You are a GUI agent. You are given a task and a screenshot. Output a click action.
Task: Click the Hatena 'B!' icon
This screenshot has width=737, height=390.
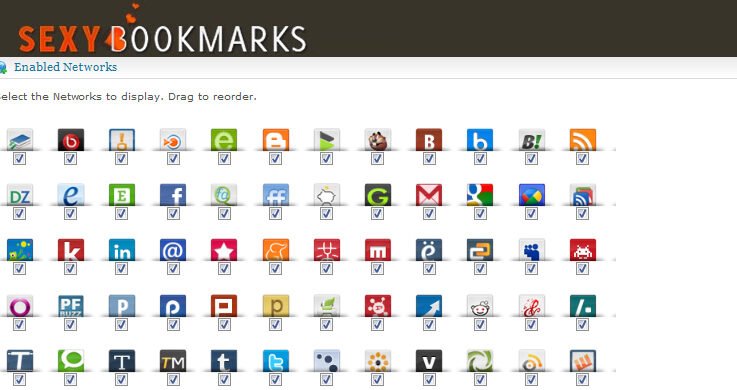coord(532,140)
